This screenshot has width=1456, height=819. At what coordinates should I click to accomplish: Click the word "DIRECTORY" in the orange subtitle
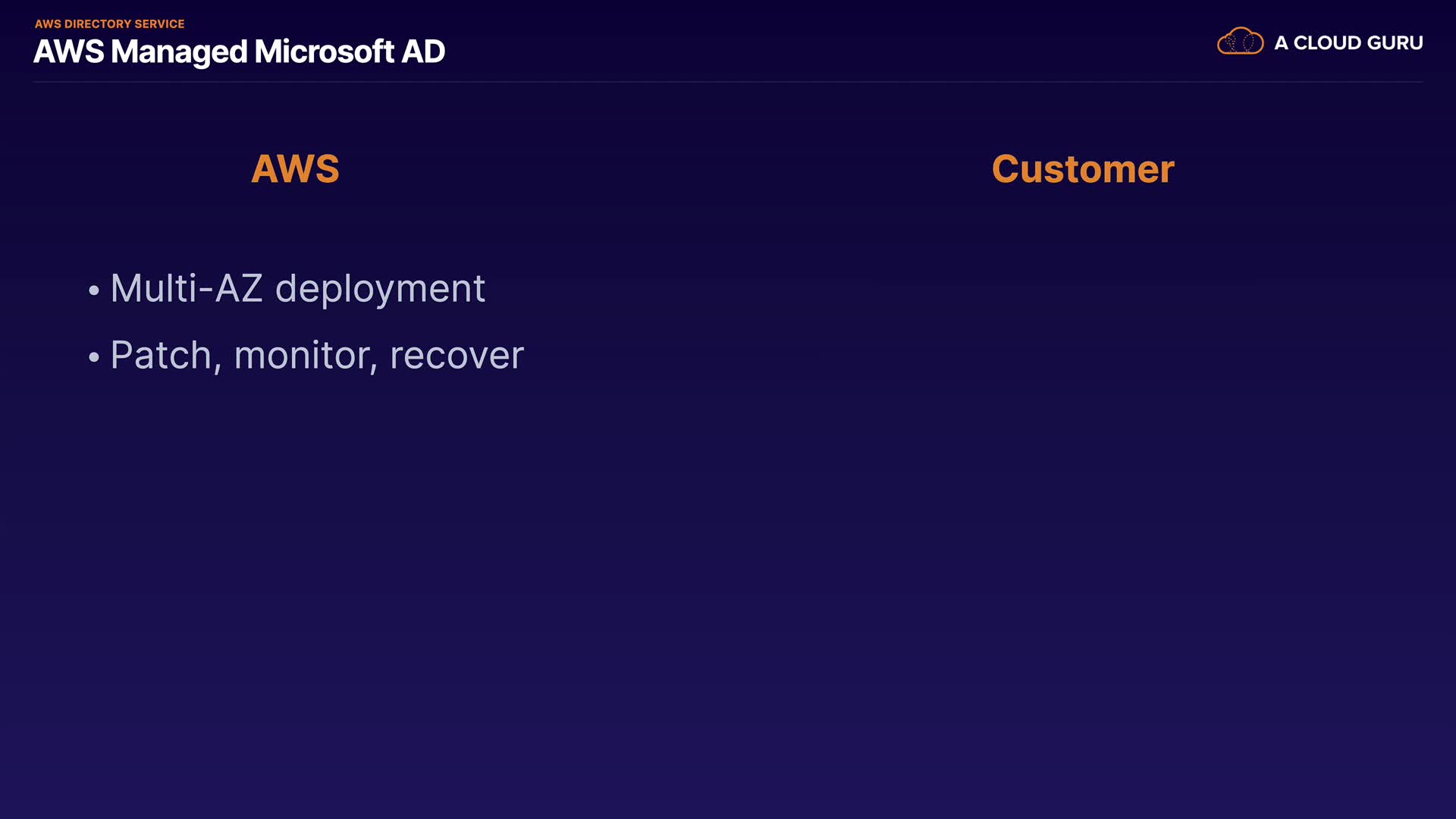[x=98, y=24]
